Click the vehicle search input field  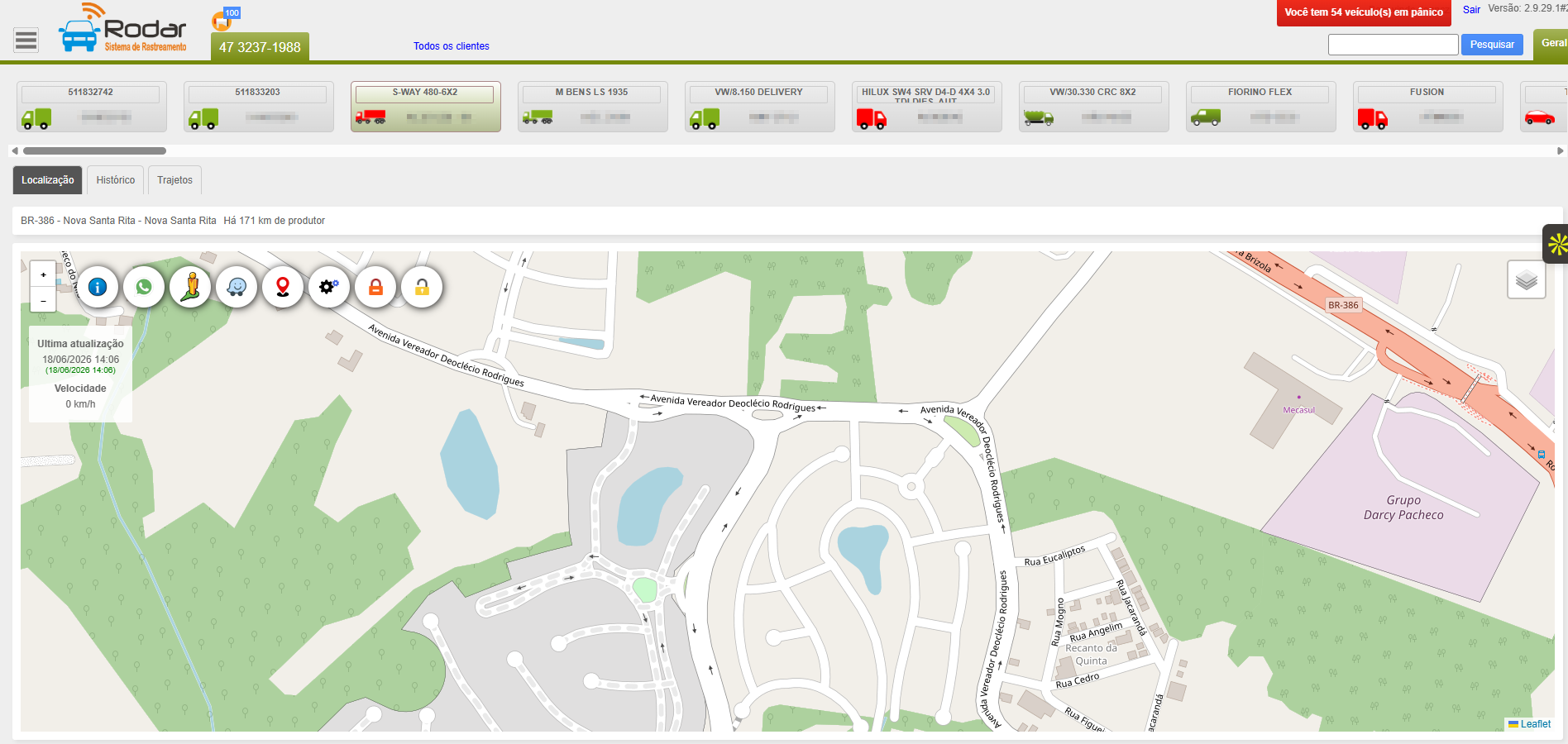point(1393,45)
